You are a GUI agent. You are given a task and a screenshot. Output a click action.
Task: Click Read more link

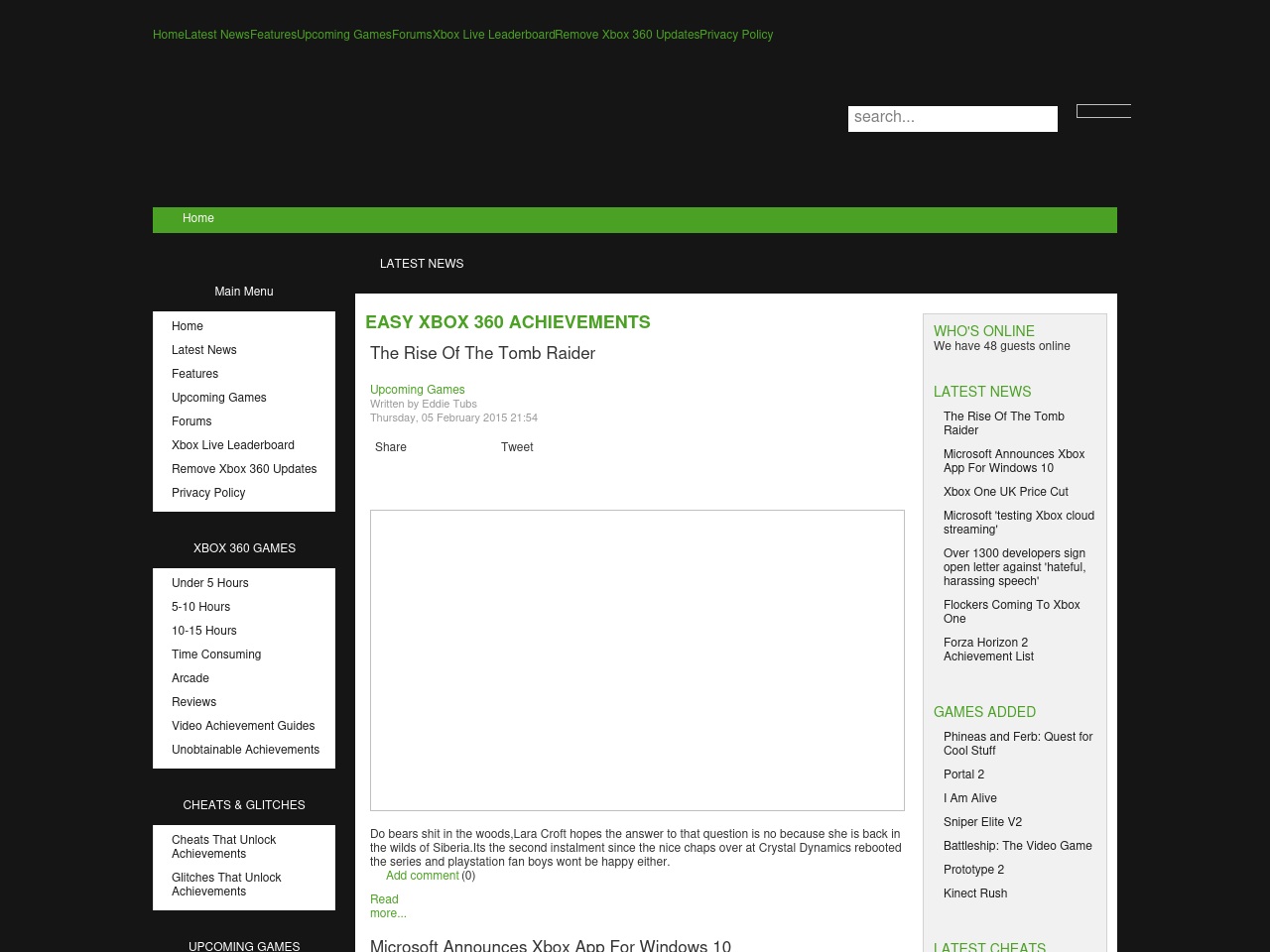[388, 906]
